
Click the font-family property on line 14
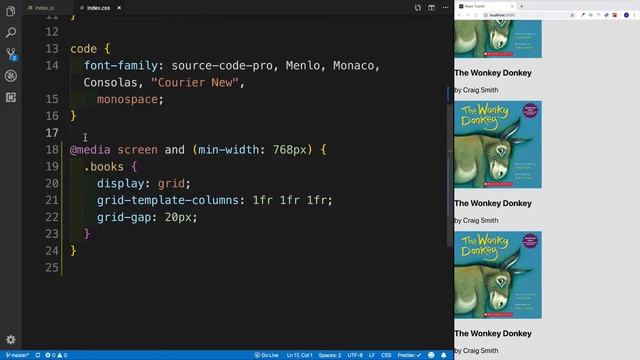pyautogui.click(x=121, y=65)
